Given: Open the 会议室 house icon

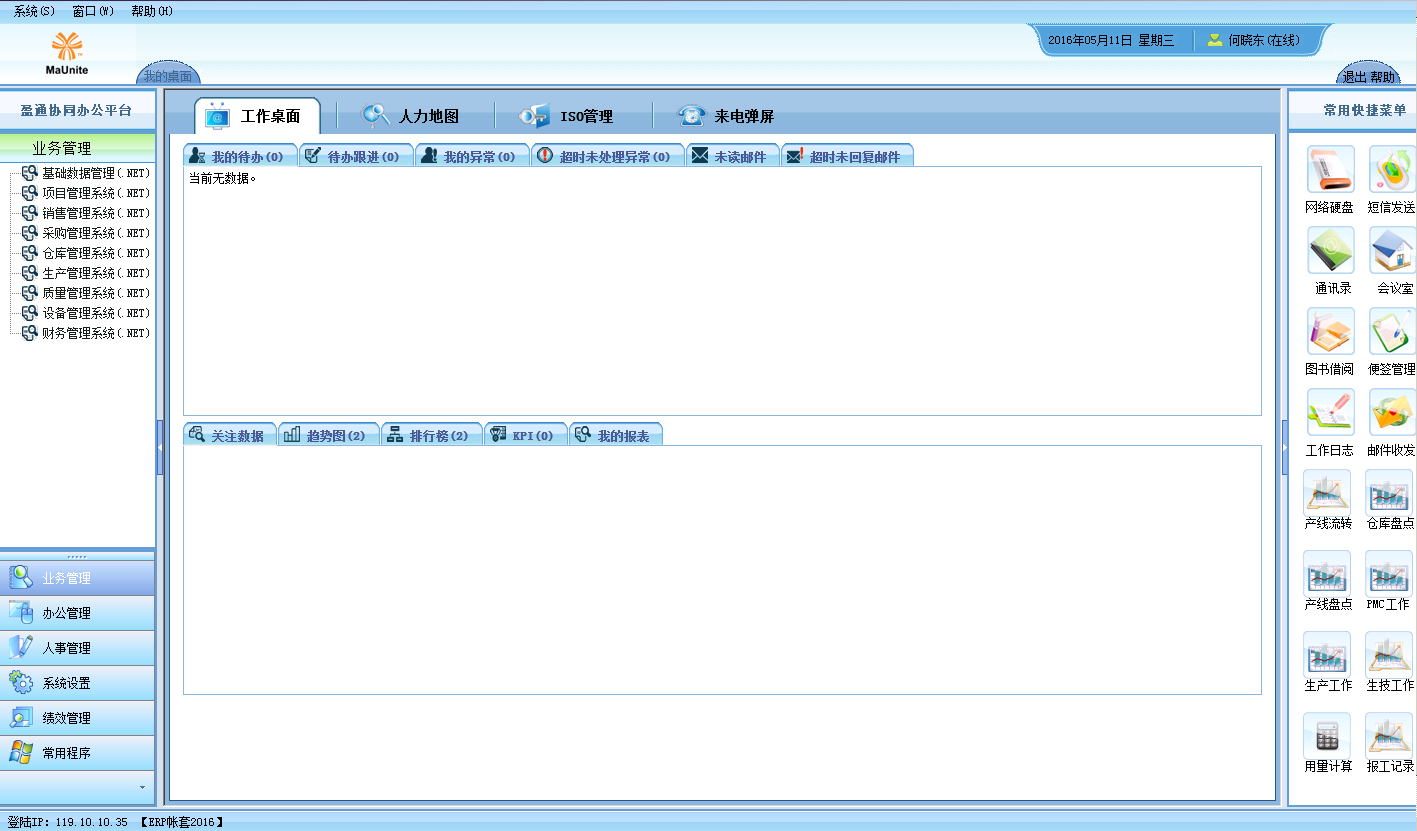Looking at the screenshot, I should tap(1392, 250).
